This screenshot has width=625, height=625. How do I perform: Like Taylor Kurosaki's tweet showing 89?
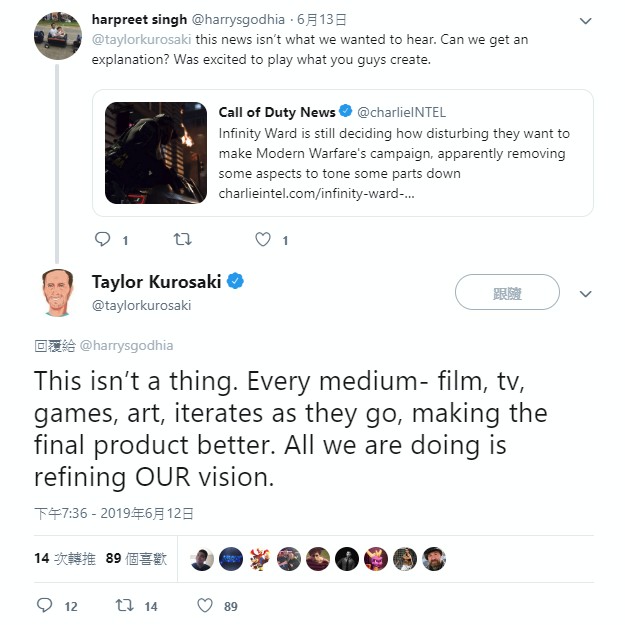pyautogui.click(x=205, y=605)
